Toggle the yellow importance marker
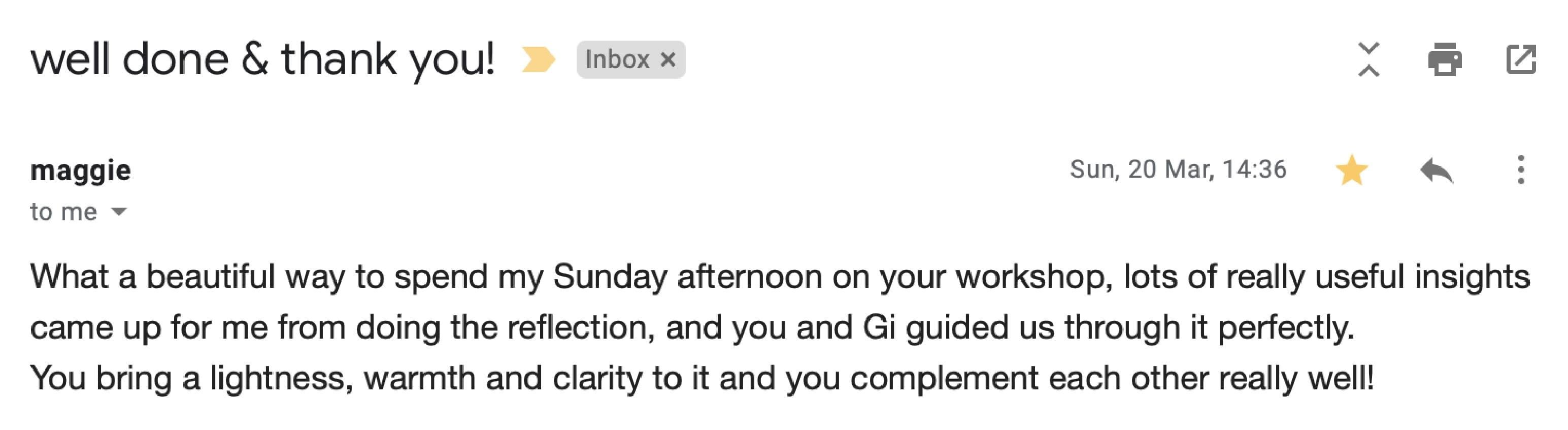Image resolution: width=1568 pixels, height=430 pixels. (x=538, y=60)
